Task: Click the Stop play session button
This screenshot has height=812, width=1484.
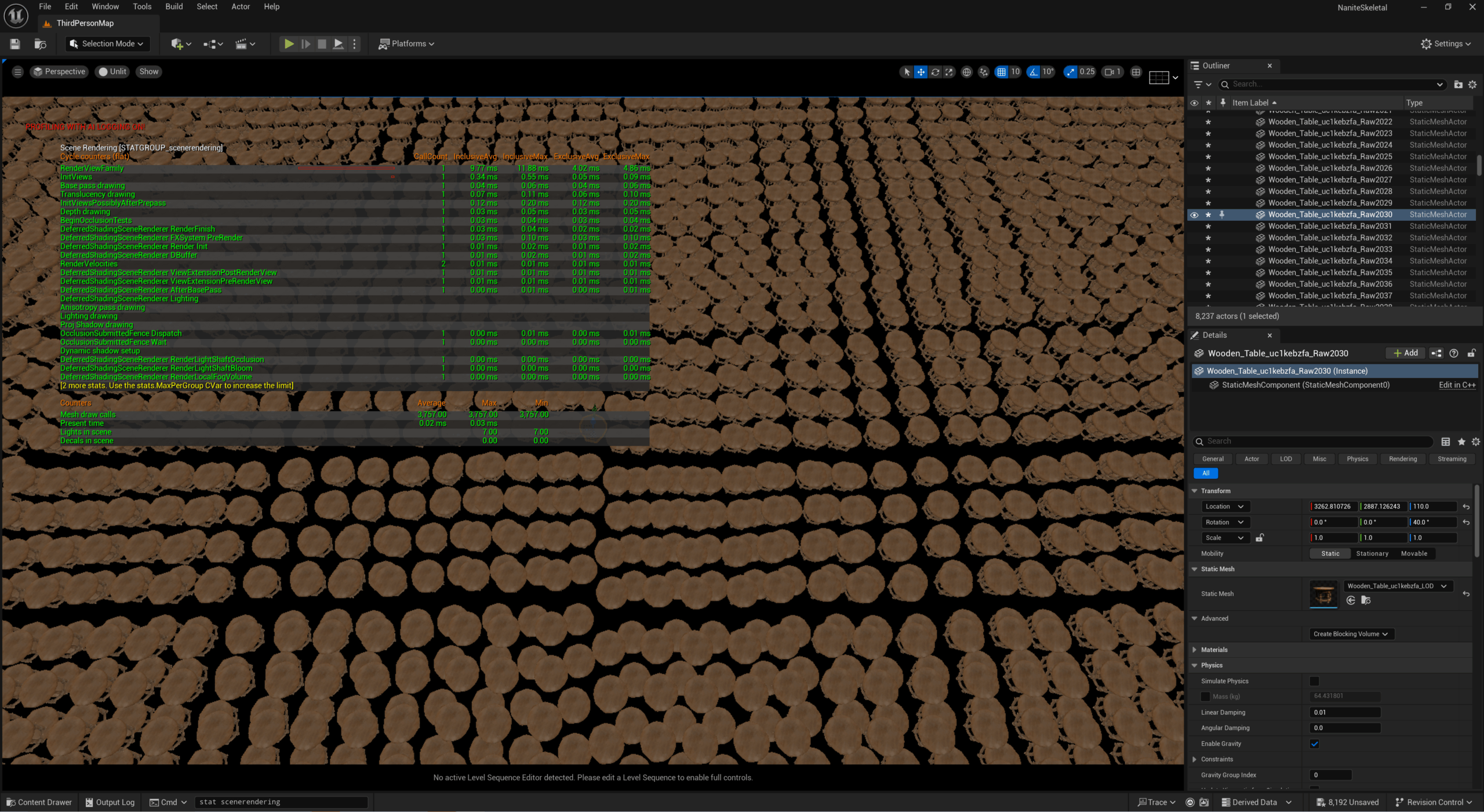Action: pyautogui.click(x=322, y=44)
